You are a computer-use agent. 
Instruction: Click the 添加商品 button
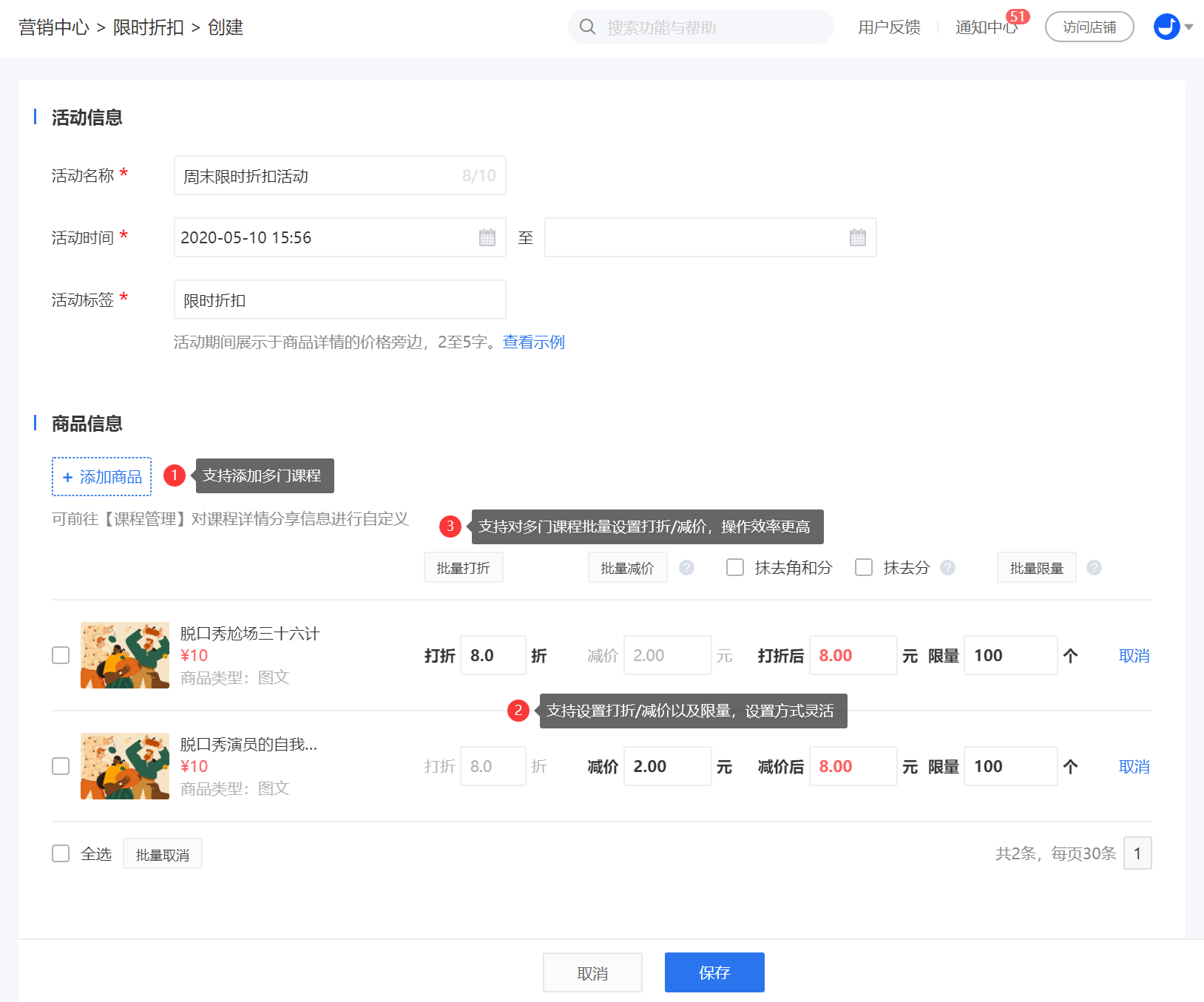(x=102, y=477)
